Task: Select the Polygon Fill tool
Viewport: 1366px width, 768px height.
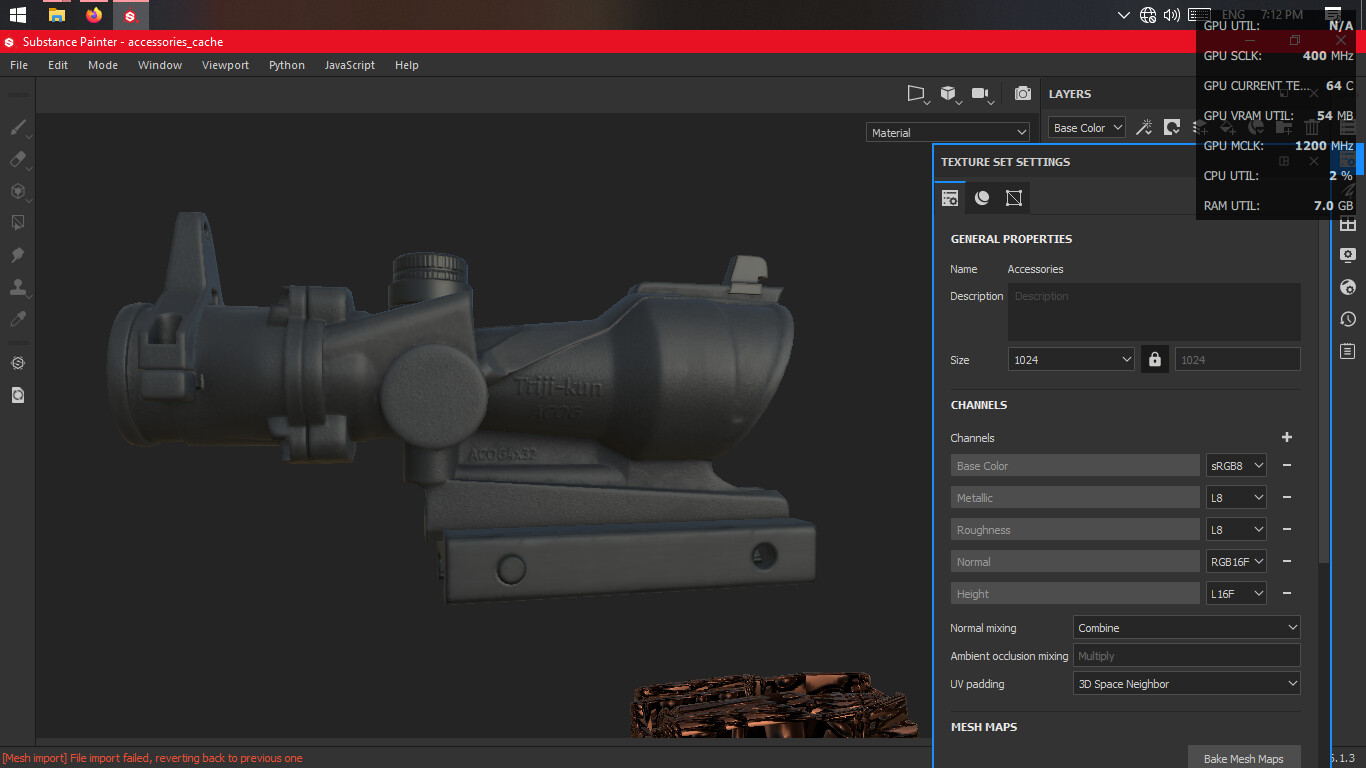Action: (x=17, y=222)
